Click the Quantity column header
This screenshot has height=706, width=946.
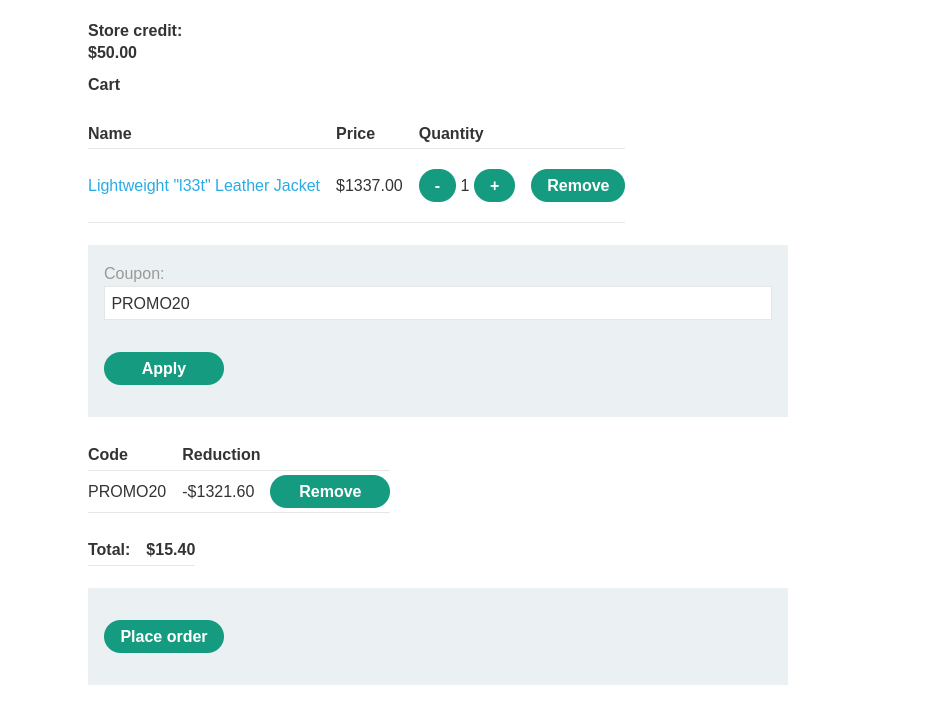(x=451, y=134)
